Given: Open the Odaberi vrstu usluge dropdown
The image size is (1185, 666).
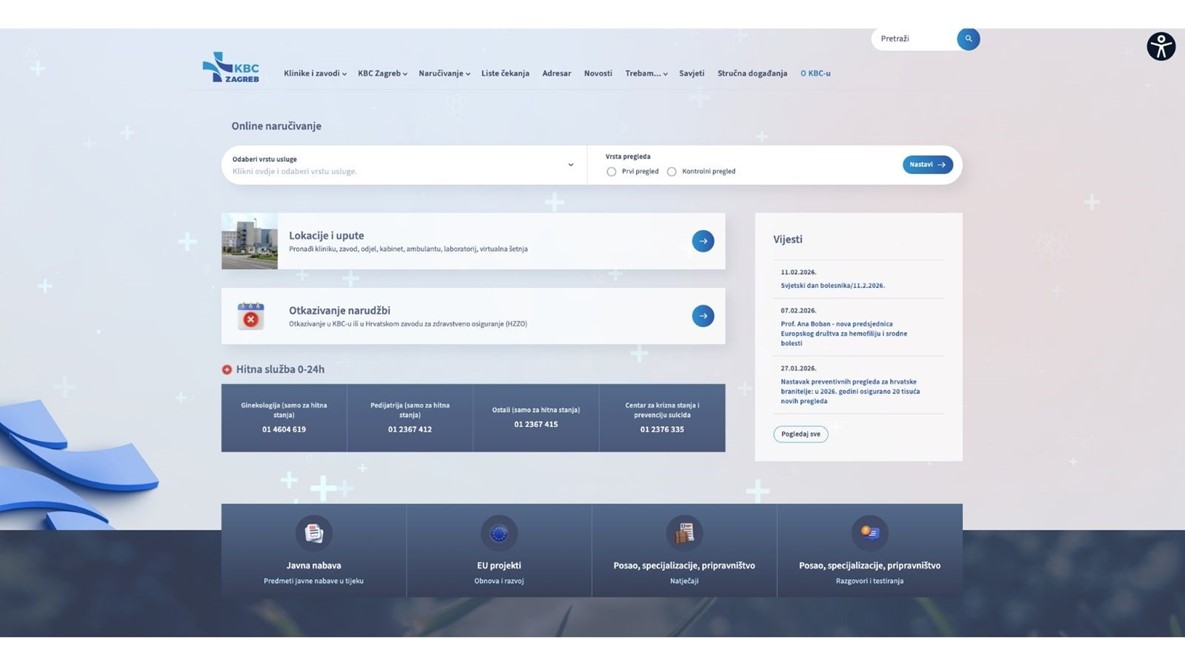Looking at the screenshot, I should pos(402,166).
